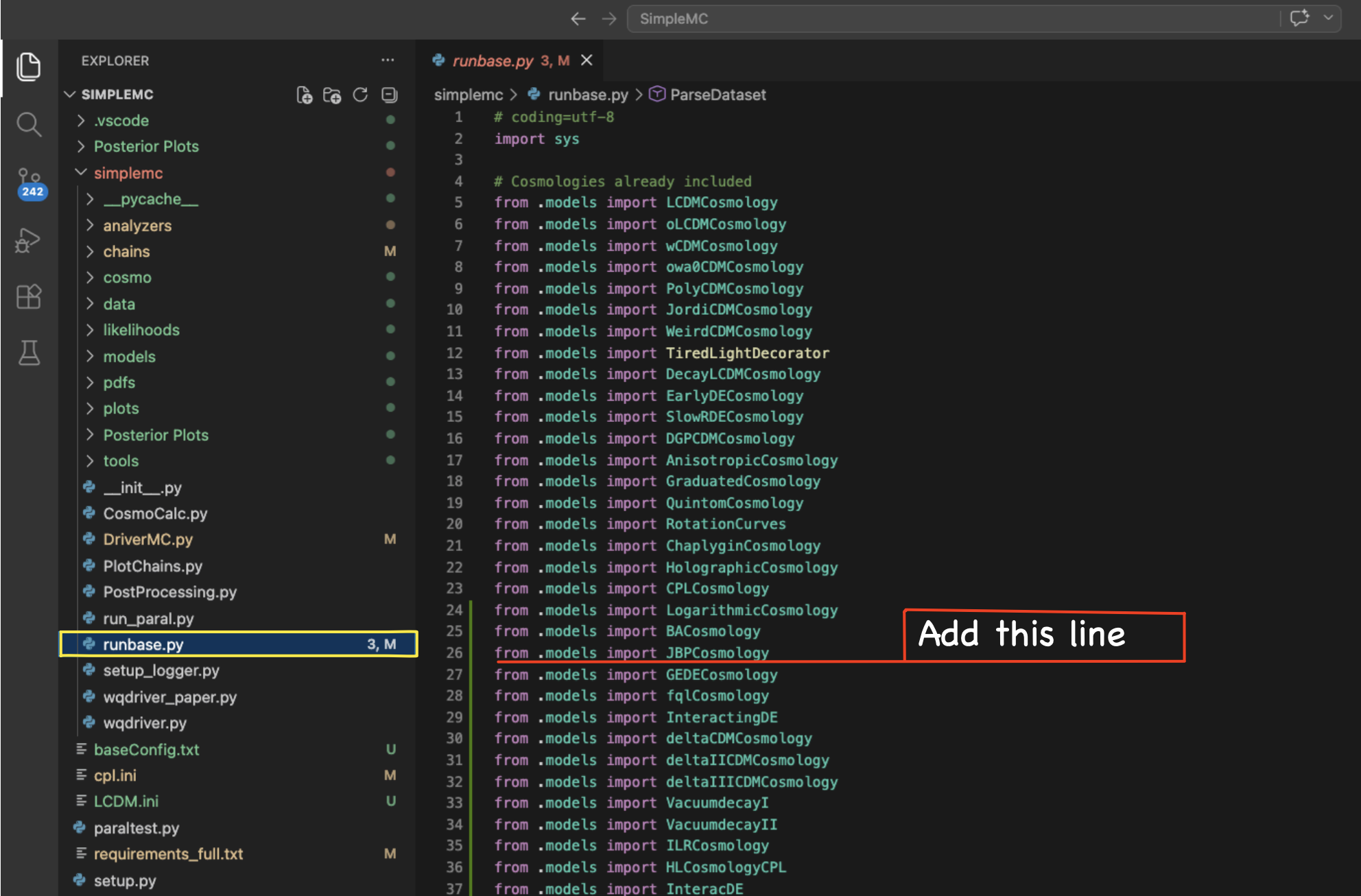Viewport: 1361px width, 896px height.
Task: Click the EXPLORER panel title
Action: click(x=115, y=60)
